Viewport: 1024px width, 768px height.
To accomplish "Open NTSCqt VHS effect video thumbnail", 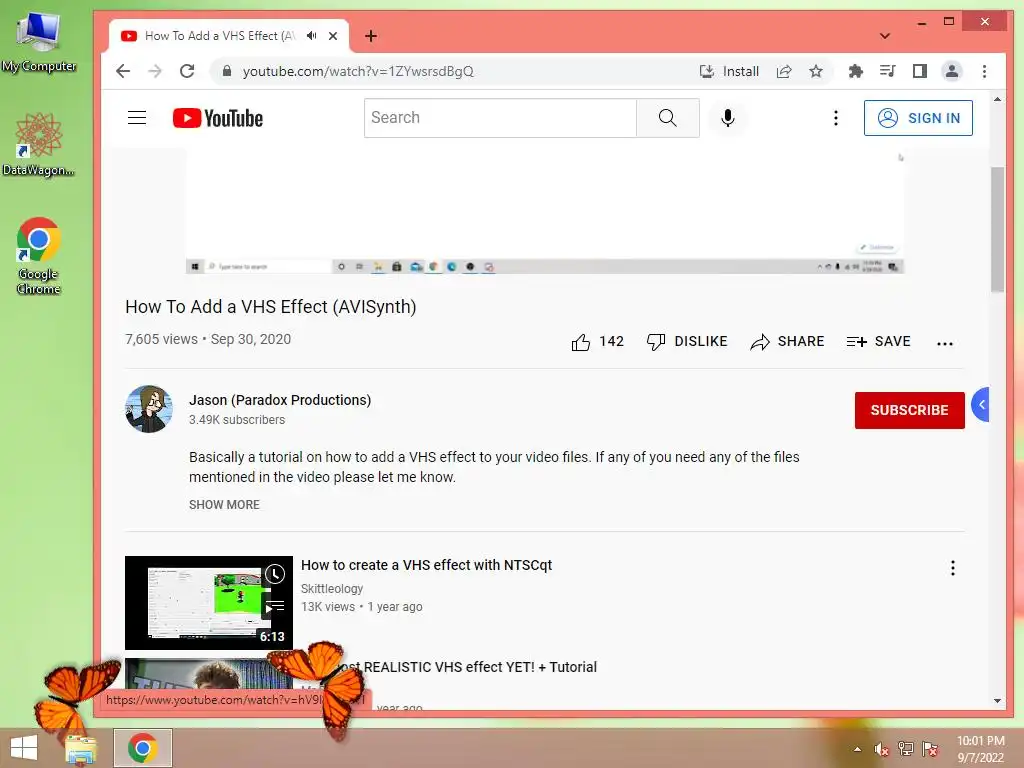I will pos(209,603).
